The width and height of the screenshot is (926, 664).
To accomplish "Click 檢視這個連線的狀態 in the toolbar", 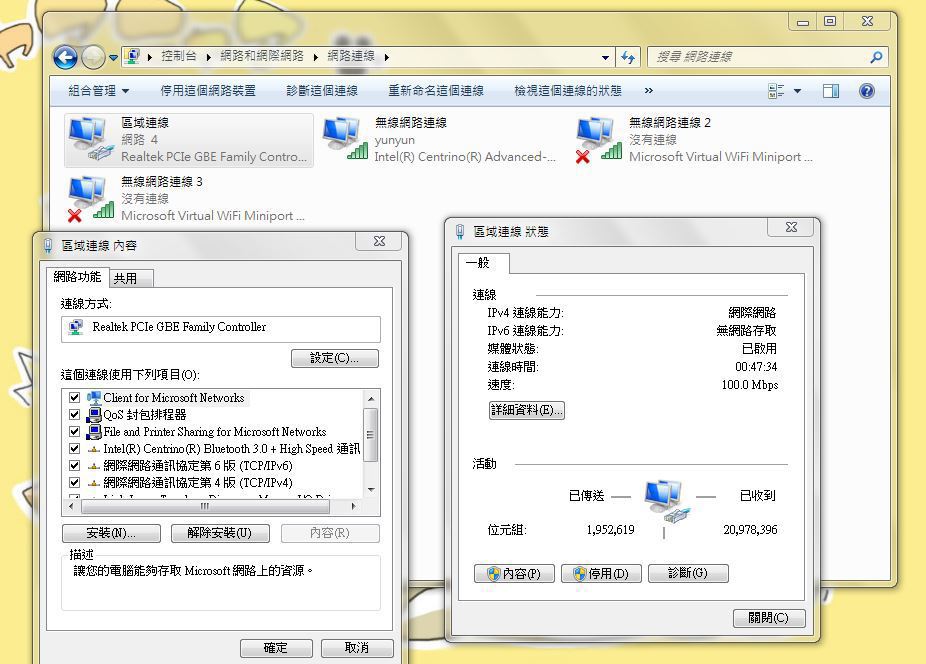I will click(x=568, y=90).
